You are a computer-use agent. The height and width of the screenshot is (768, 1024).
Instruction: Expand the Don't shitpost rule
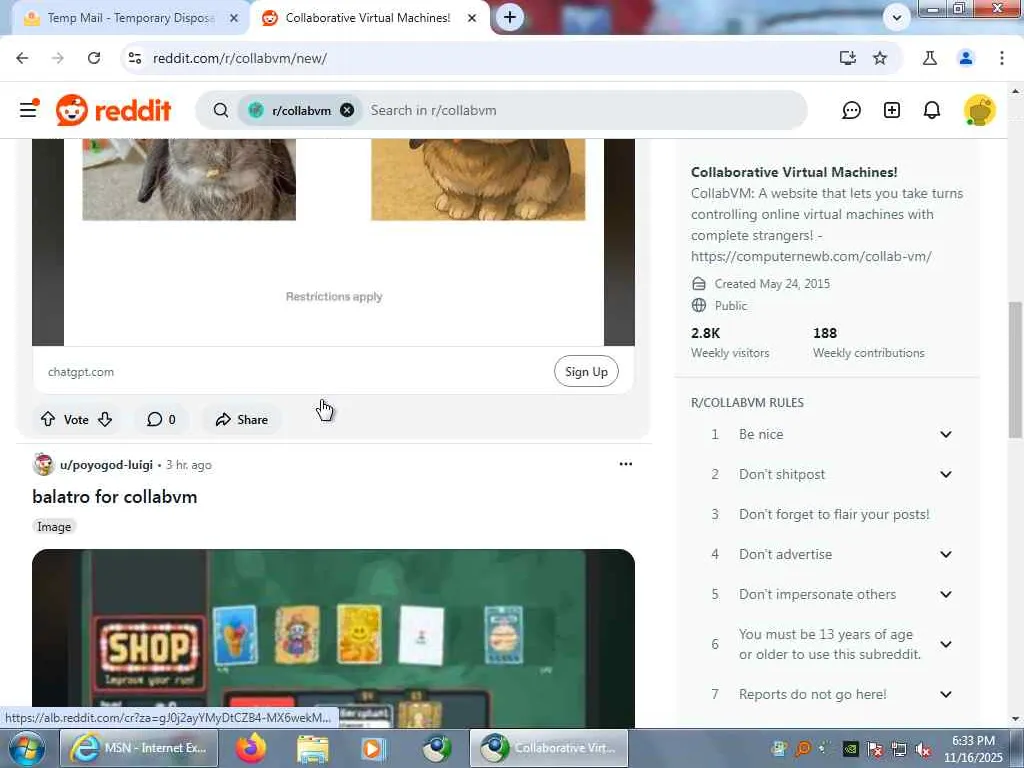pyautogui.click(x=945, y=474)
